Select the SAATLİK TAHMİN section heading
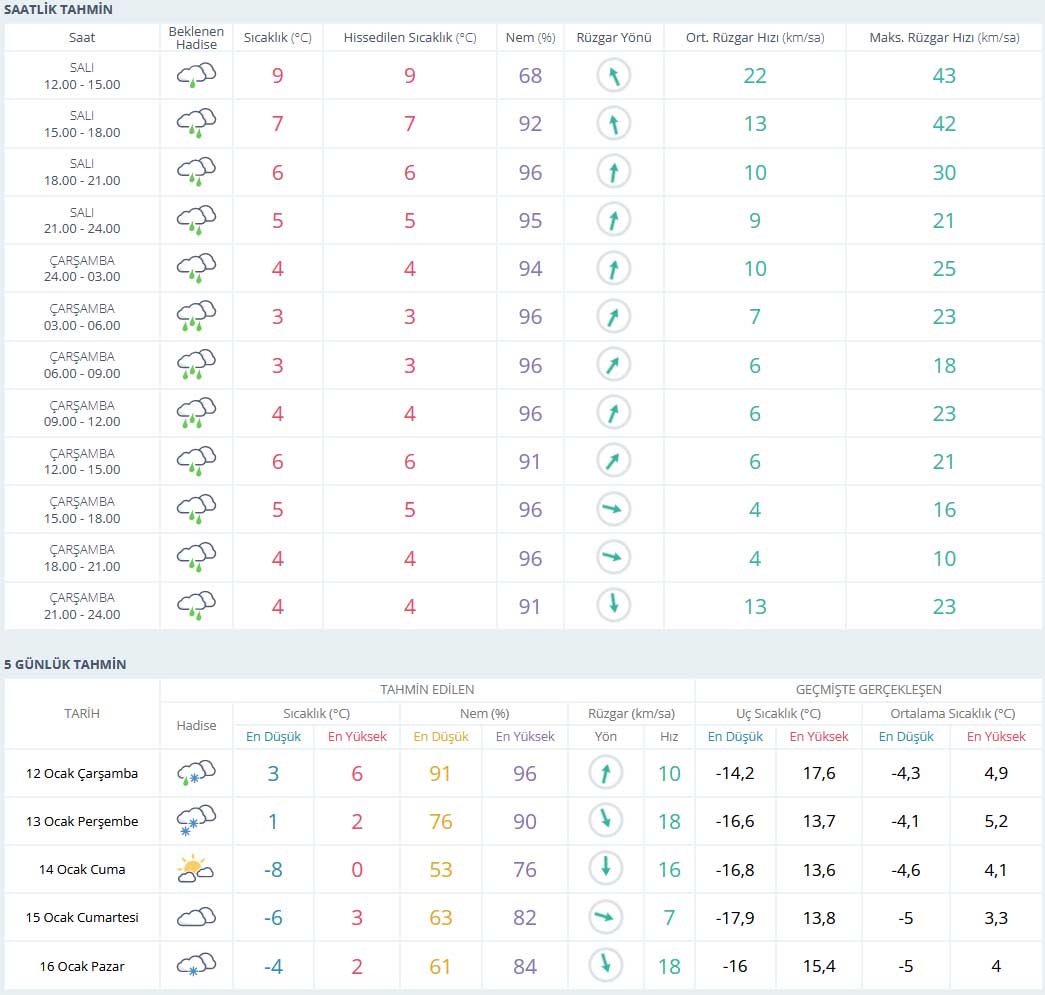1045x995 pixels. [x=58, y=10]
